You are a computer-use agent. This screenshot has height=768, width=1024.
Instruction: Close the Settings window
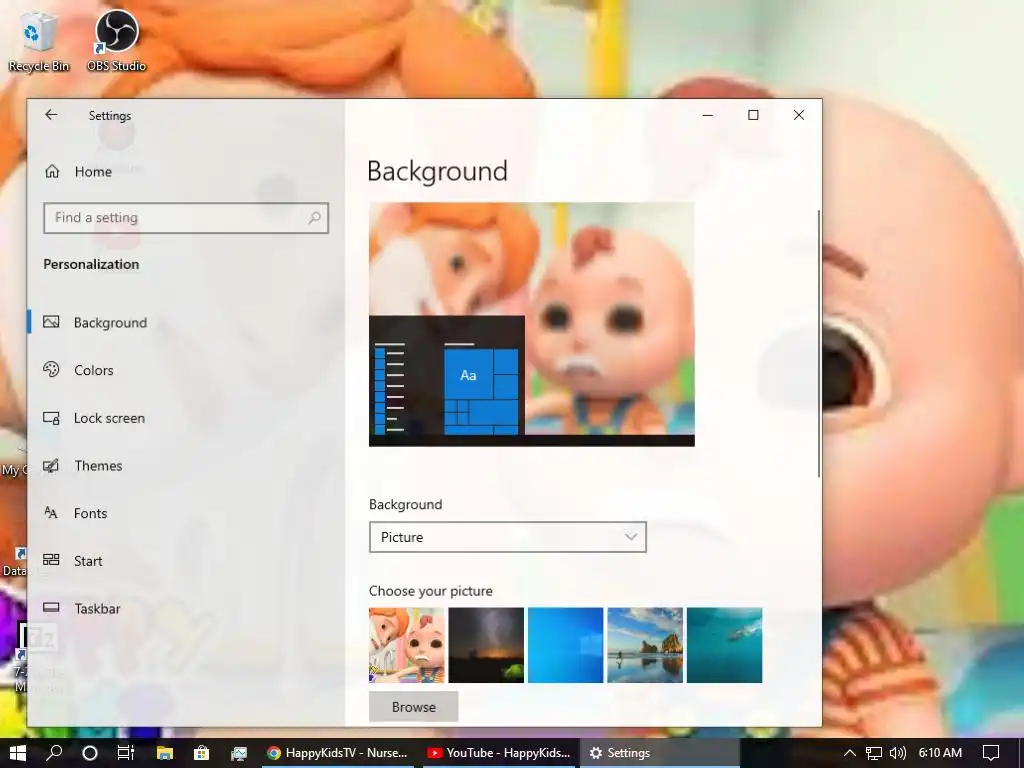799,115
